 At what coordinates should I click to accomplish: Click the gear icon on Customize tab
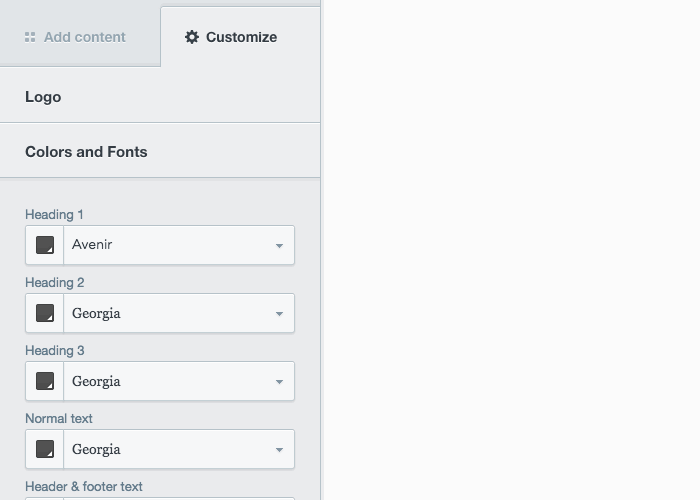tap(192, 37)
